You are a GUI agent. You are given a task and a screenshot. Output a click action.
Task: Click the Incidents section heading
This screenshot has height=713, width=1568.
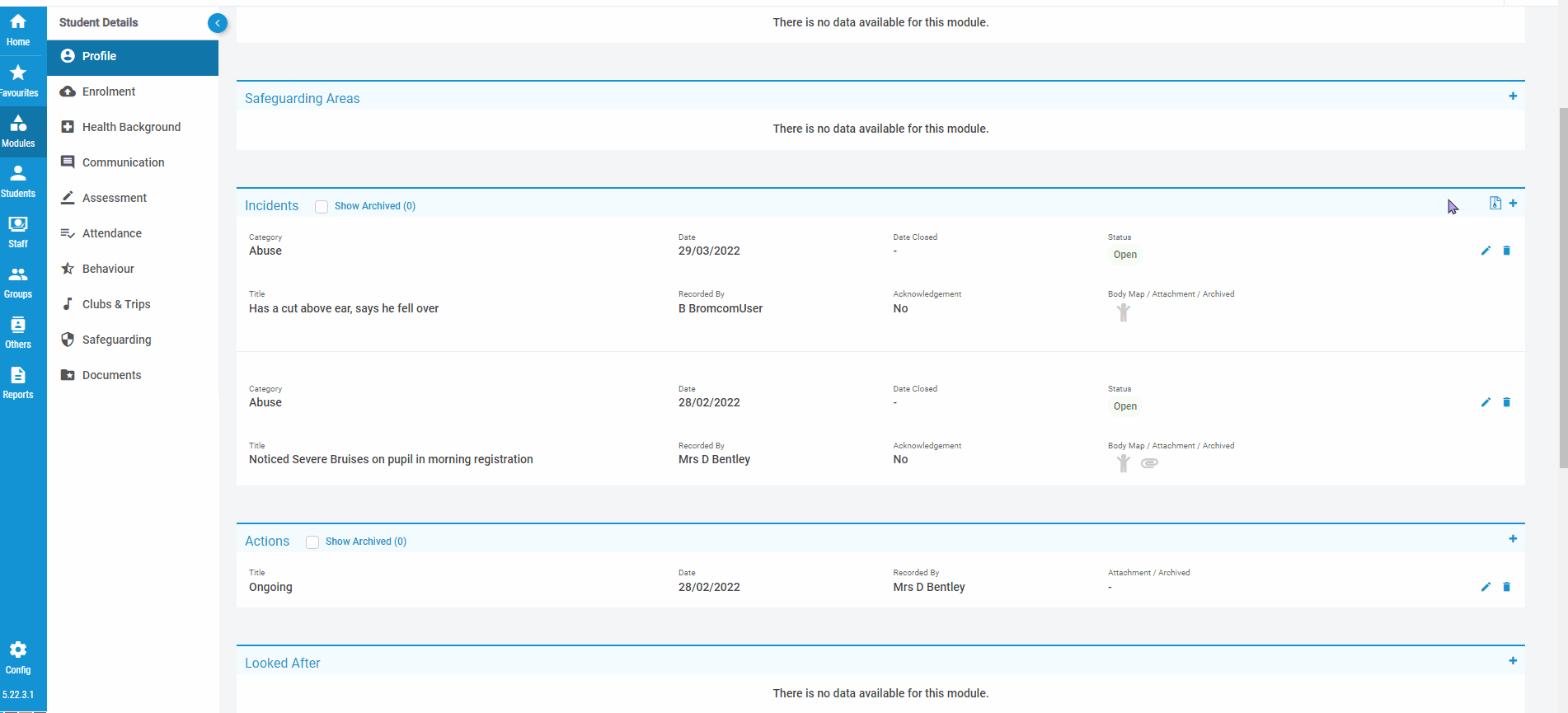tap(271, 205)
